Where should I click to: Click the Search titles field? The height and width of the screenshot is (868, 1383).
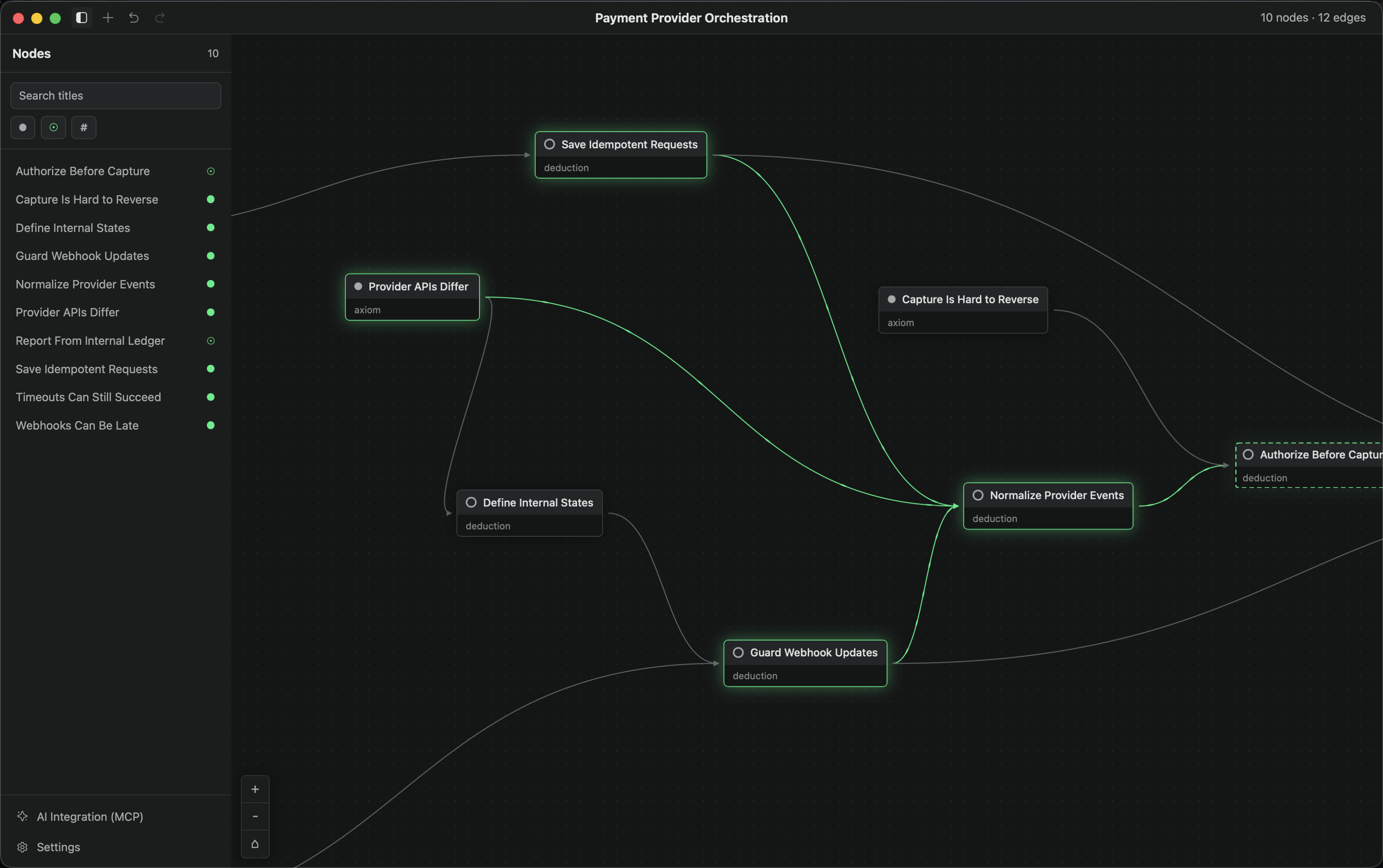pyautogui.click(x=115, y=96)
